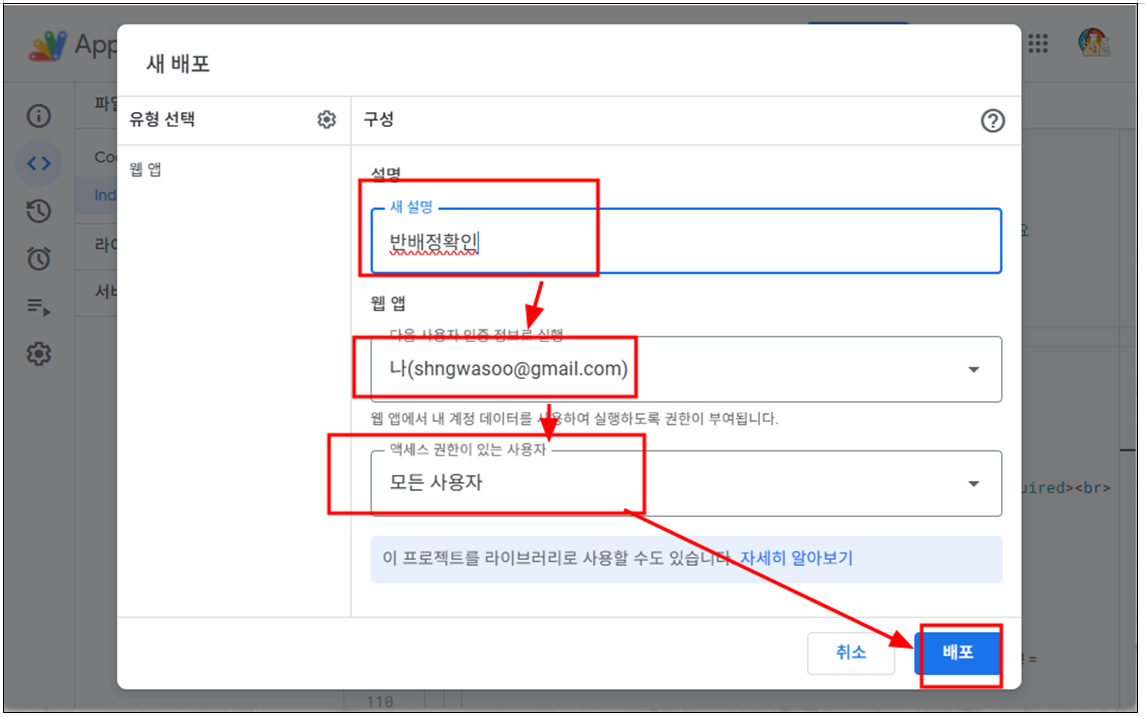Select 웹 앱 deployment type

coord(145,169)
